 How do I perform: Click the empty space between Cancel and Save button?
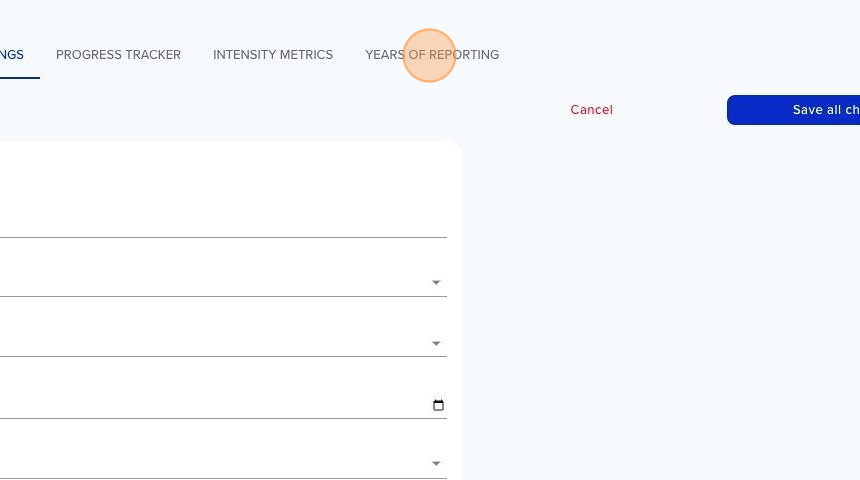tap(670, 110)
